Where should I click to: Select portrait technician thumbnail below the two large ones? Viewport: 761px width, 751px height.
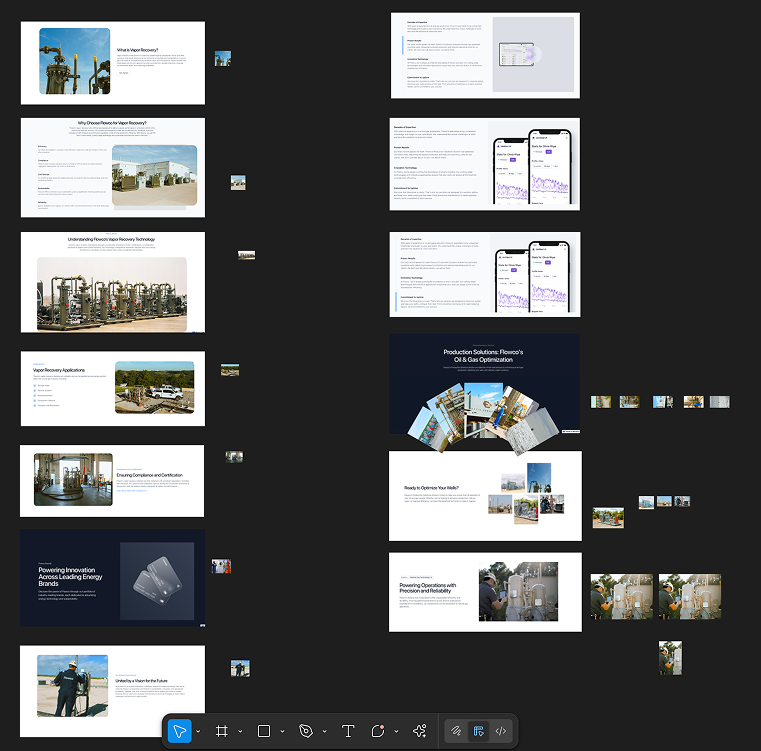670,658
